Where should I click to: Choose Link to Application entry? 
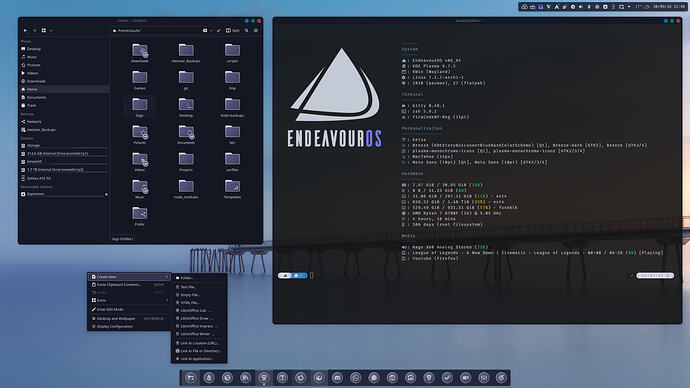tap(199, 359)
